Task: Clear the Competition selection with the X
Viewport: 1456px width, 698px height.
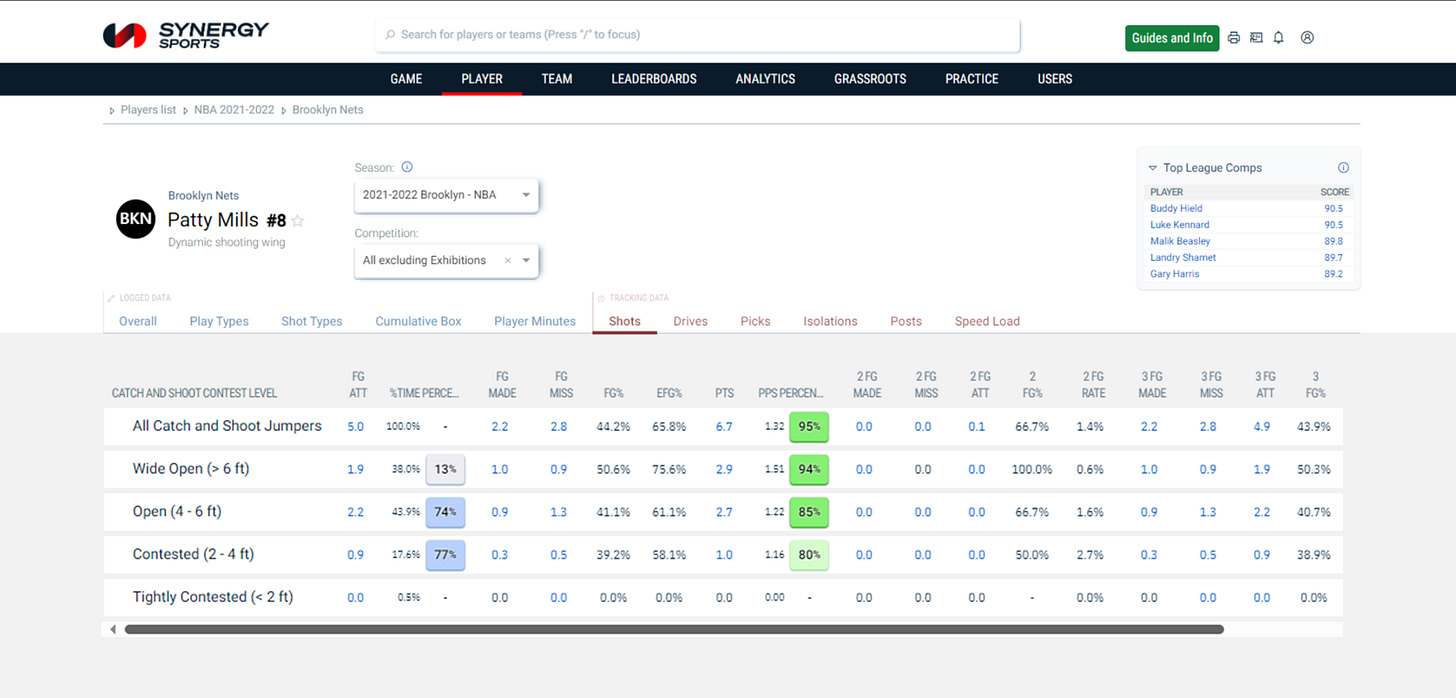Action: click(507, 260)
